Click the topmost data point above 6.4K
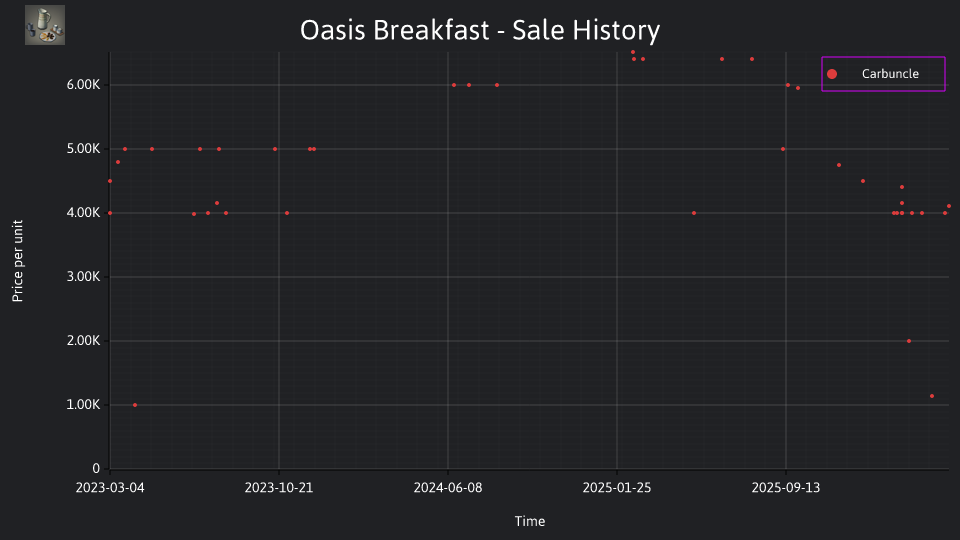 [633, 52]
